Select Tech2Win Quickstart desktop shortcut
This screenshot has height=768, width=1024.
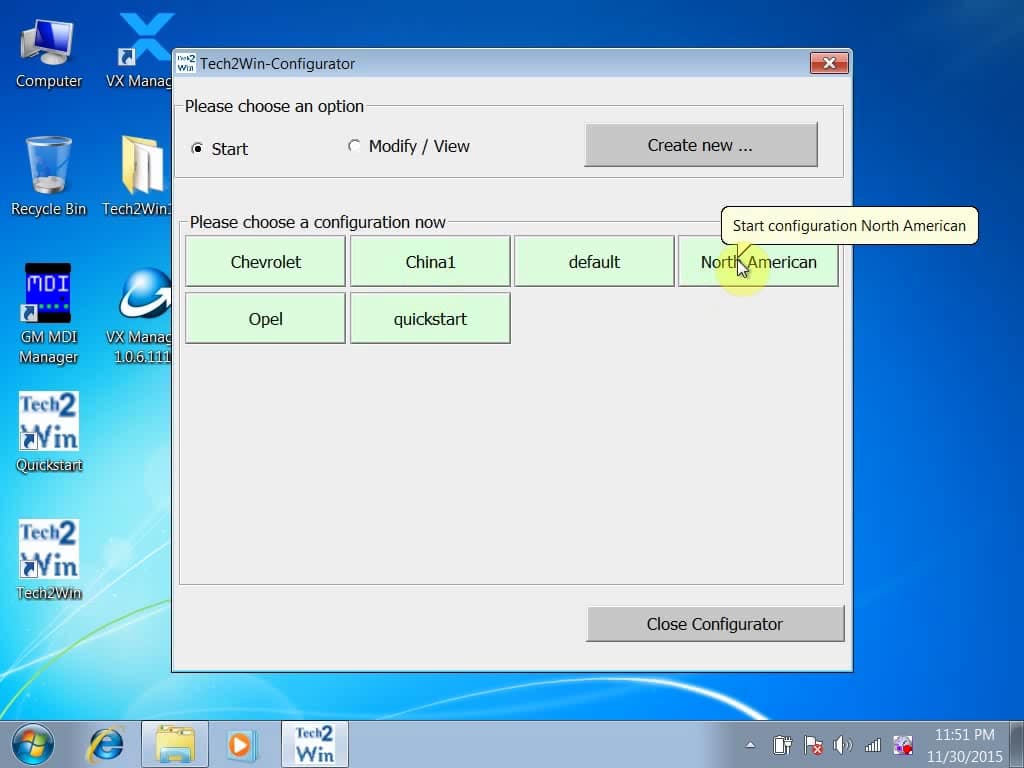pyautogui.click(x=49, y=432)
